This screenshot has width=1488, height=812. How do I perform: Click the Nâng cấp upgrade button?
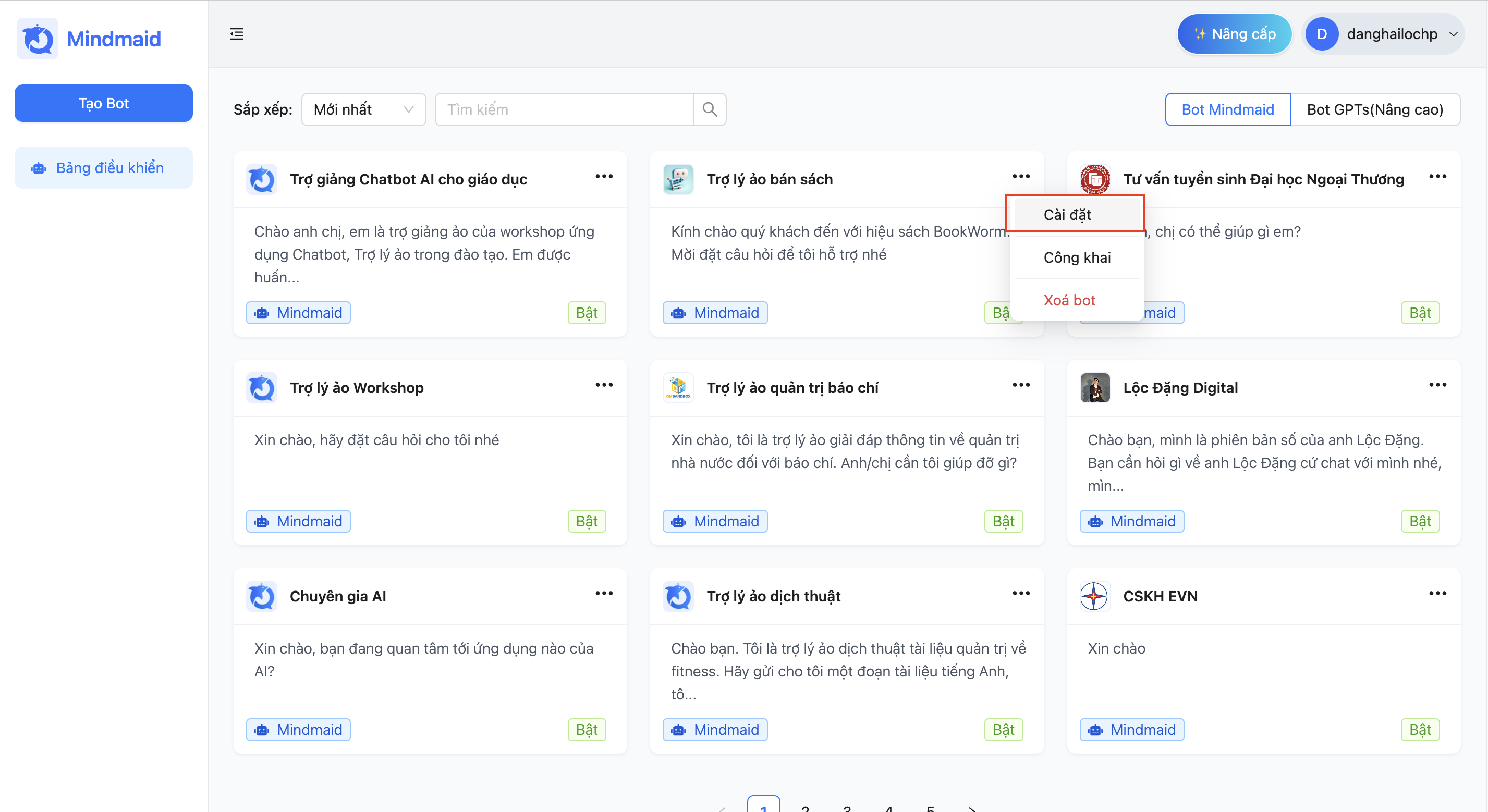tap(1234, 34)
